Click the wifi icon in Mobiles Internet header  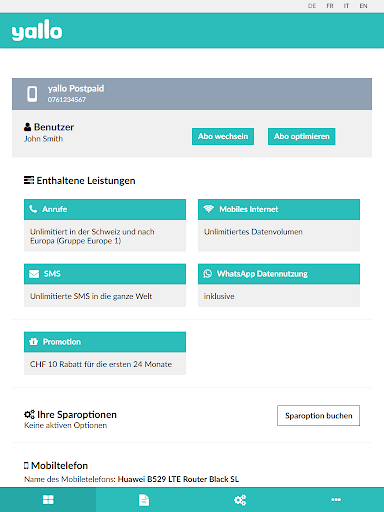coord(209,209)
